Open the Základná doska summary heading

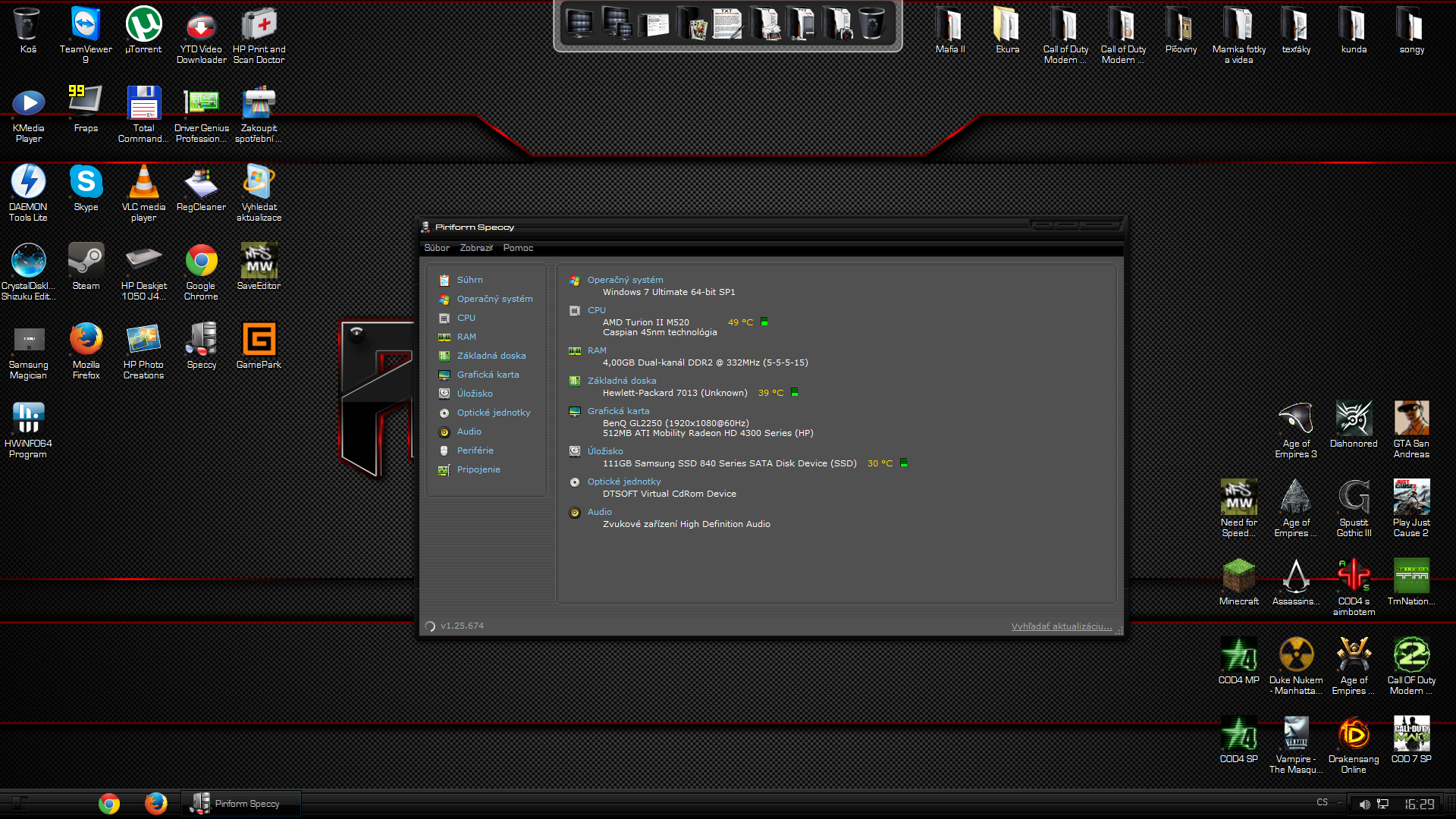[622, 381]
